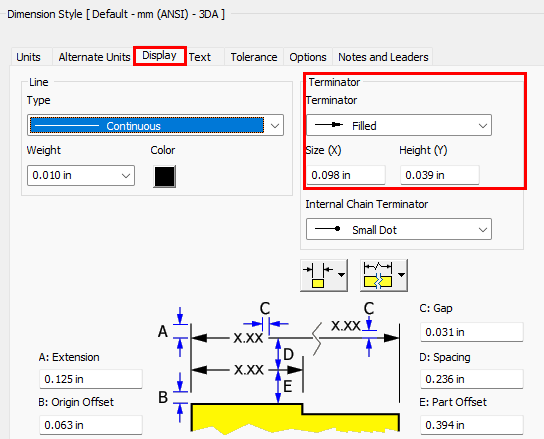Click the Size (X) 0.098 in field
Viewport: 544px width, 439px height.
tap(346, 175)
